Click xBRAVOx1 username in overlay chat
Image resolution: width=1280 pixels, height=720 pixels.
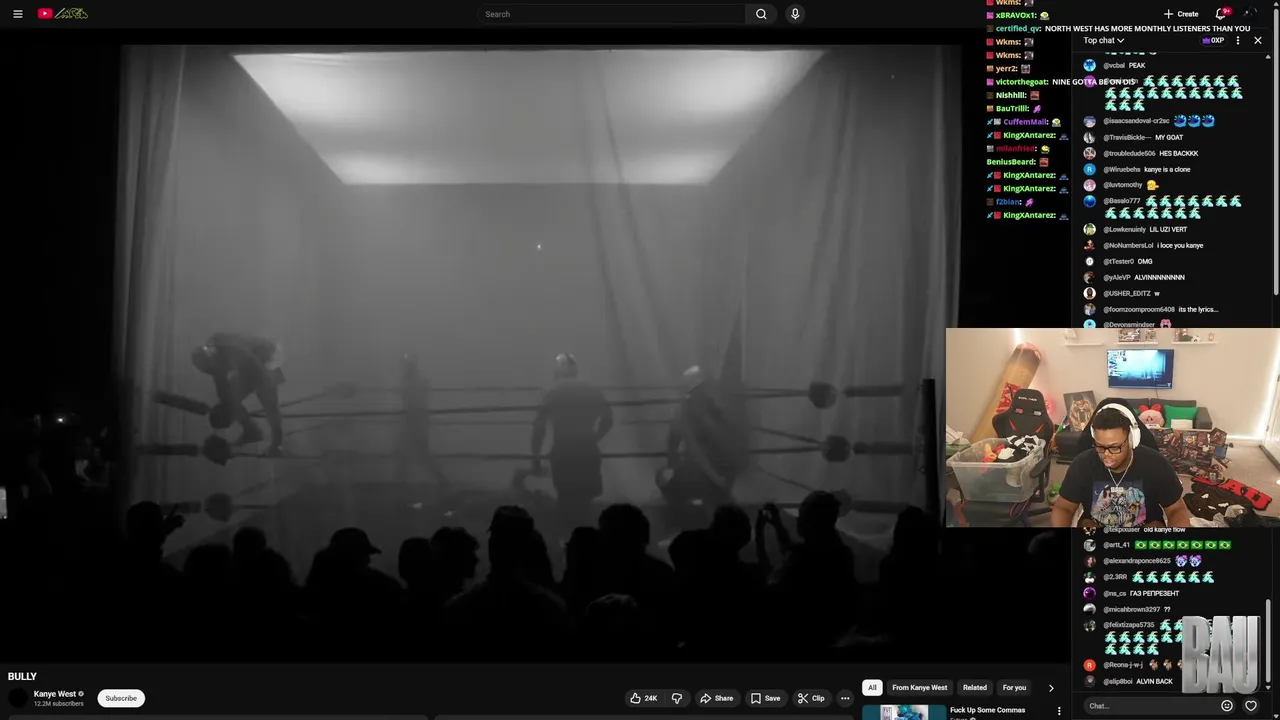[x=1016, y=16]
